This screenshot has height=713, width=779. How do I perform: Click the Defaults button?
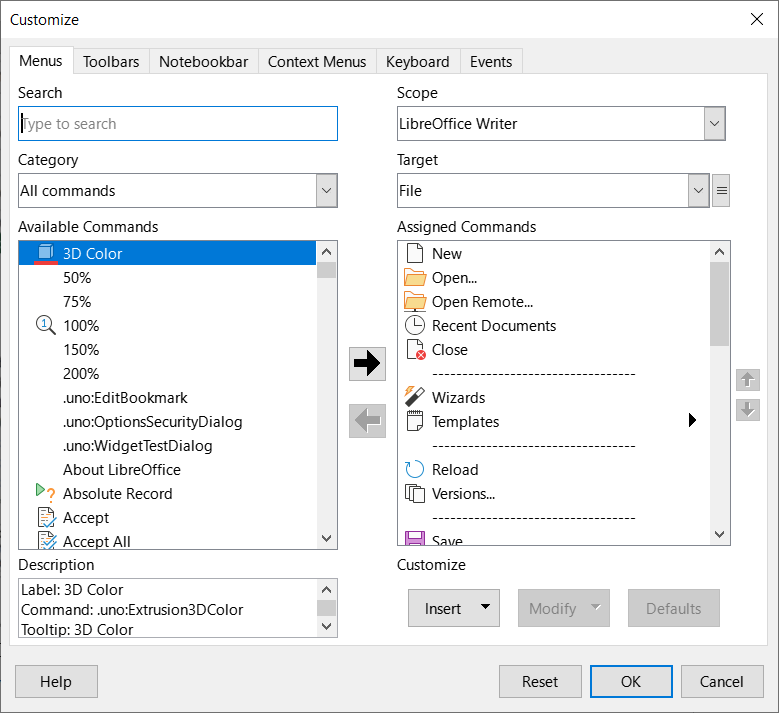[674, 608]
